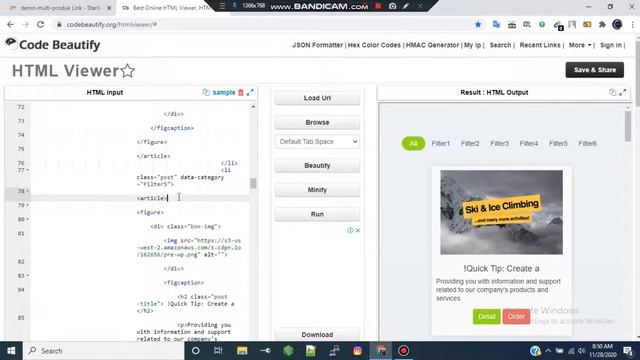640x360 pixels.
Task: Open the Chrome extensions puzzle icon
Action: click(x=602, y=24)
